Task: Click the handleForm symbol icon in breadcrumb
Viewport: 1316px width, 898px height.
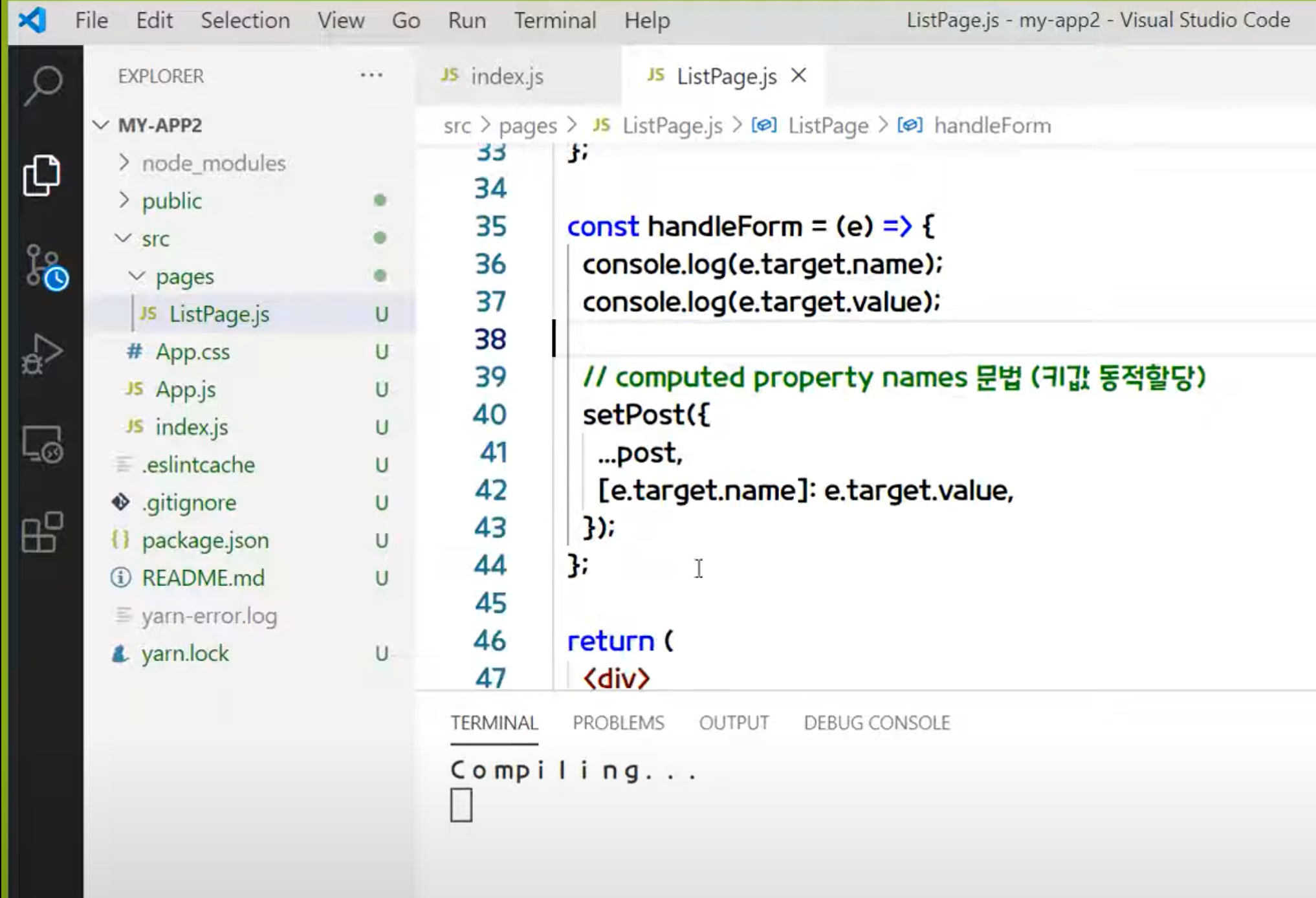Action: click(910, 125)
